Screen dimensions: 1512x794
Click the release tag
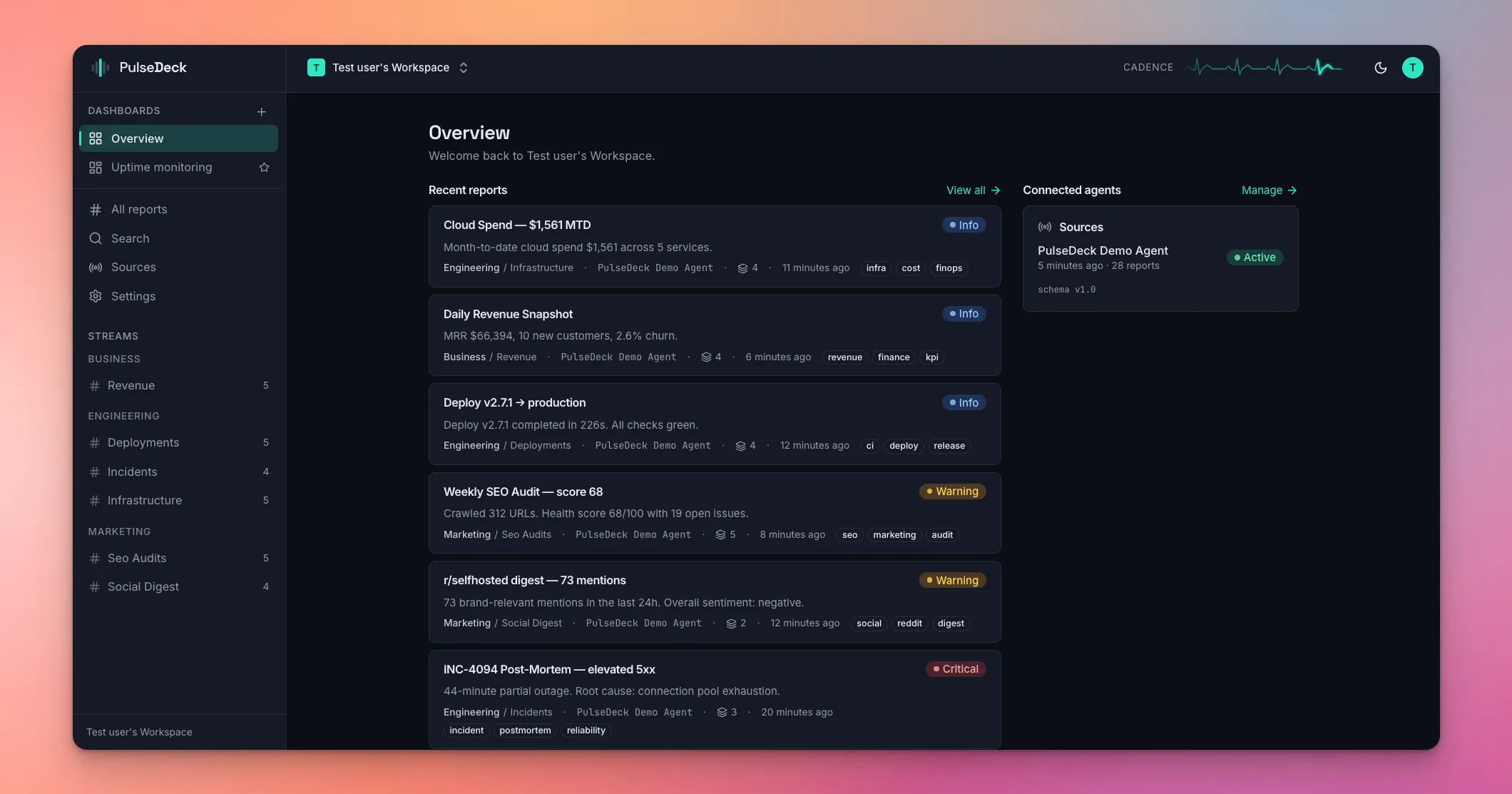(949, 446)
